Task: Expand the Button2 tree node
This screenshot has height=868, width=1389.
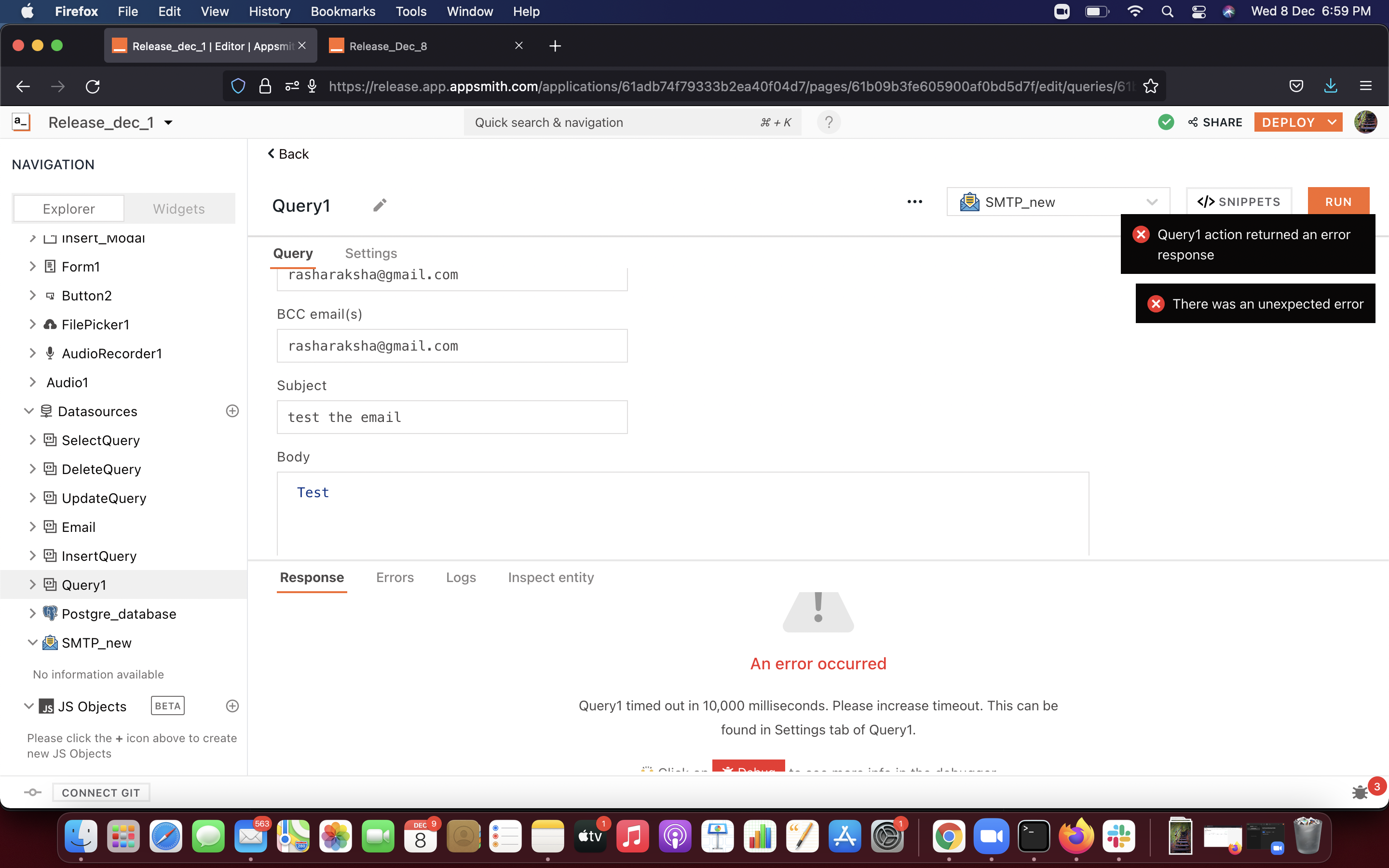Action: (x=33, y=295)
